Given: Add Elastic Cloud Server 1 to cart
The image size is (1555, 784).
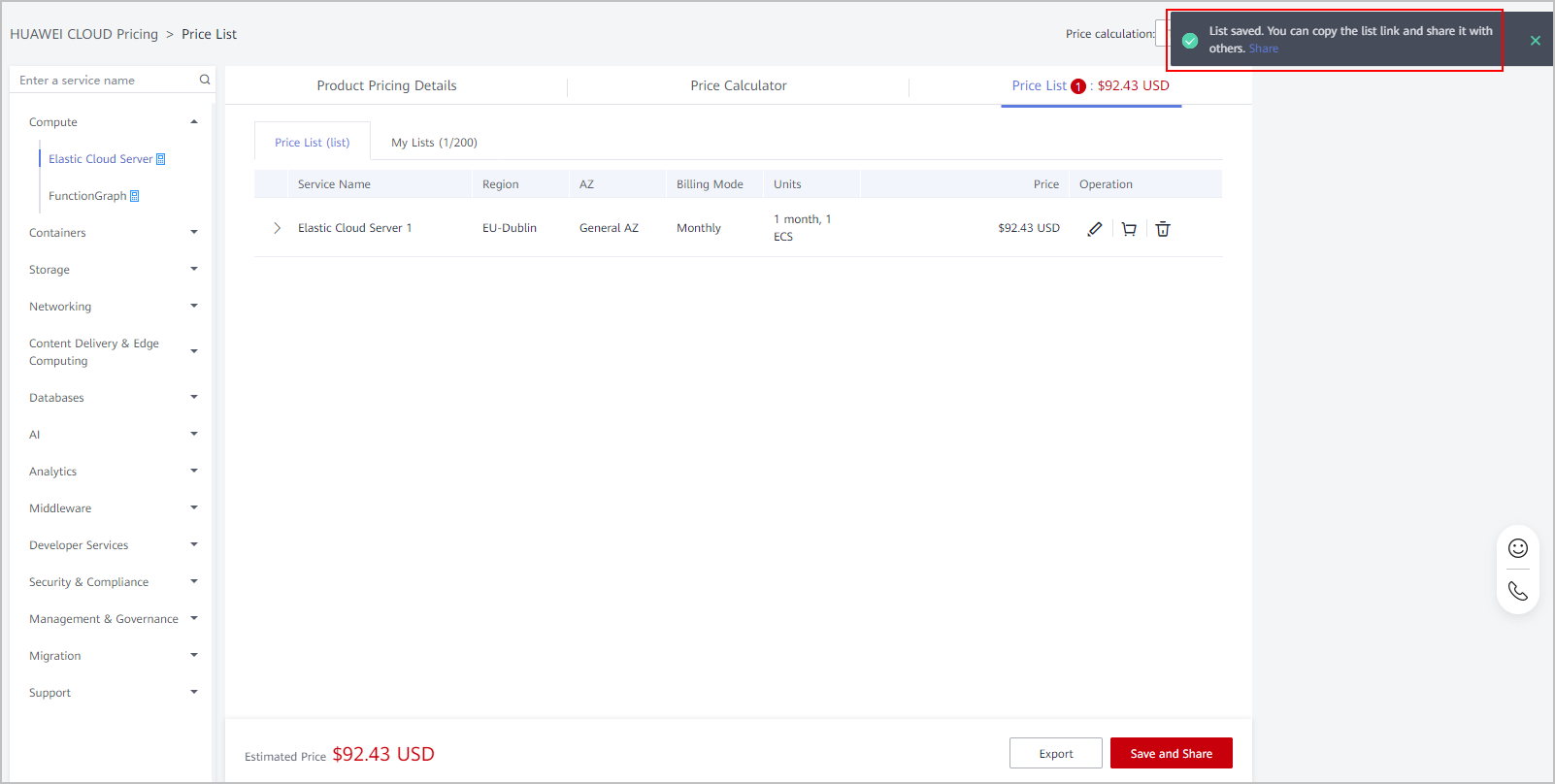Looking at the screenshot, I should tap(1129, 229).
